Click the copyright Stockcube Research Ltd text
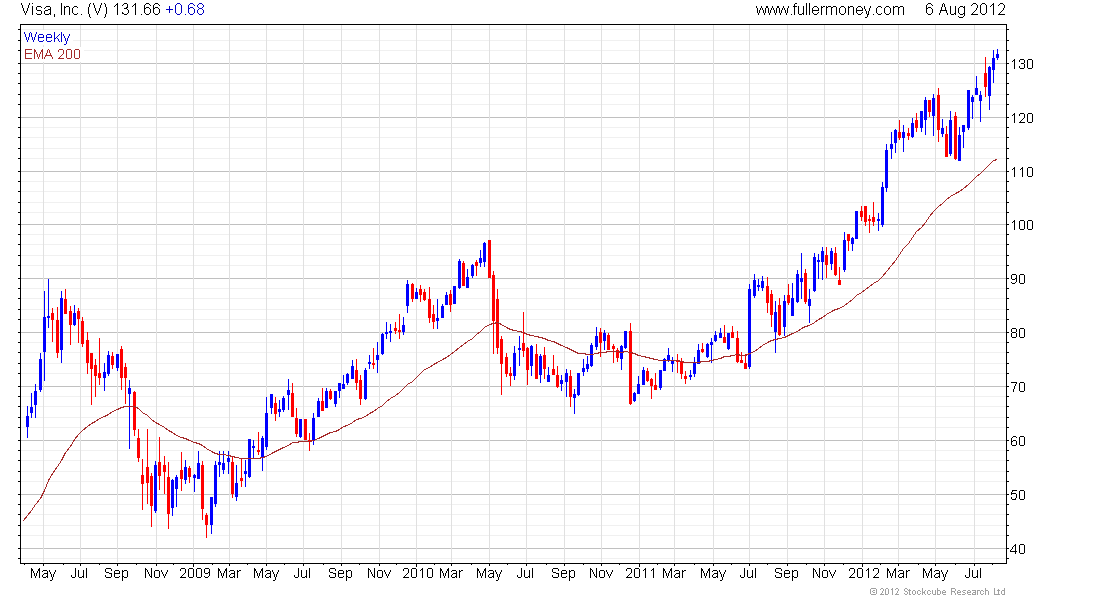Viewport: 1100px width, 600px height. coord(937,592)
